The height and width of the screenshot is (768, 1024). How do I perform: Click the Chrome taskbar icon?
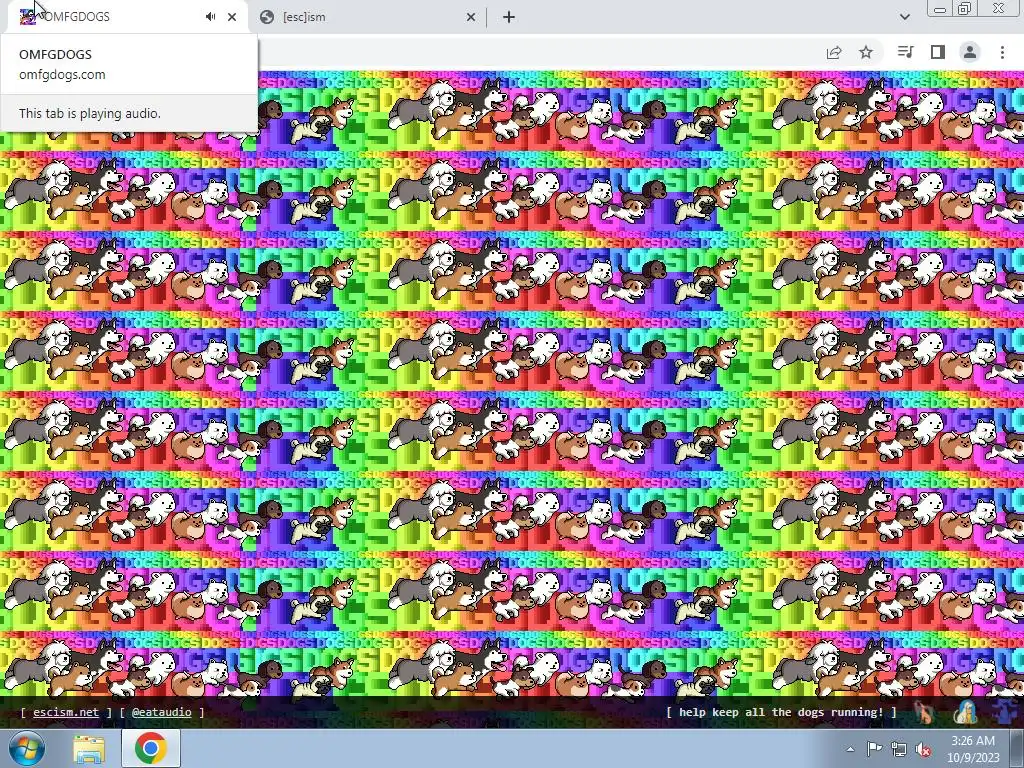150,748
